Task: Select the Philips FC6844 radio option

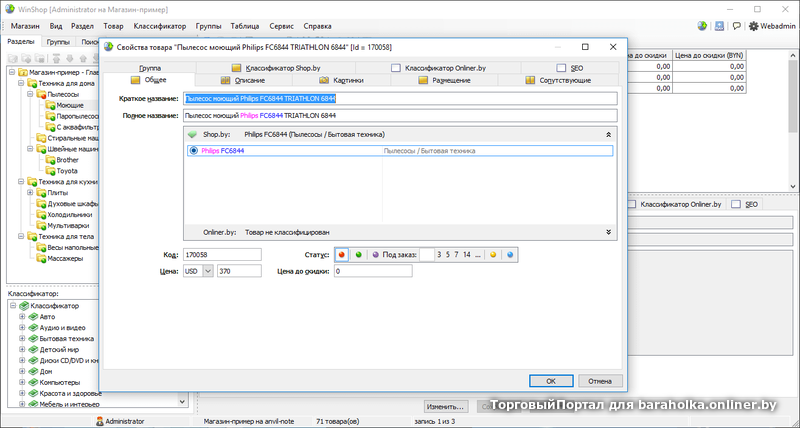Action: 193,150
